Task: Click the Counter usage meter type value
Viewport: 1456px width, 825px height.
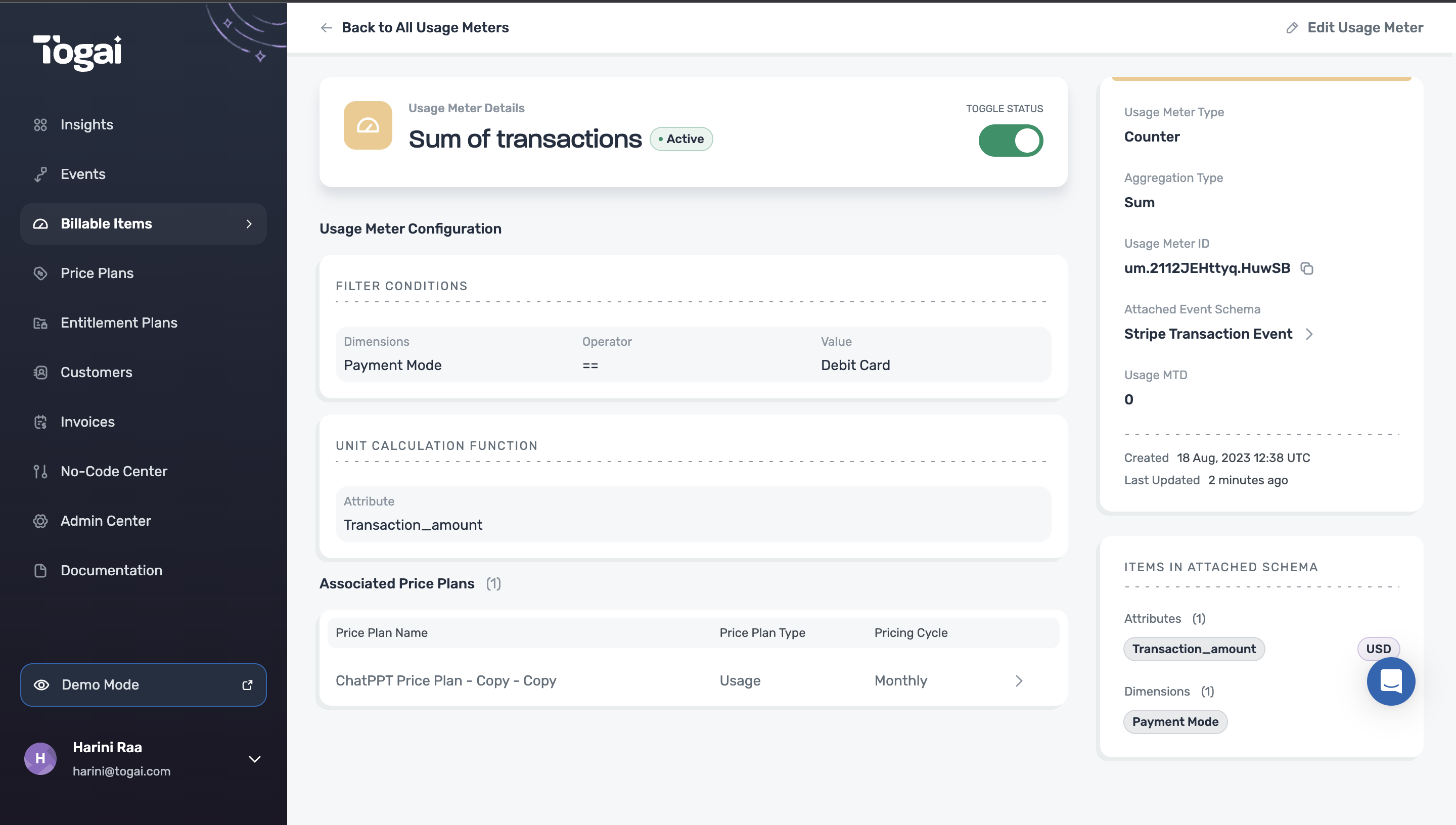Action: pyautogui.click(x=1152, y=137)
